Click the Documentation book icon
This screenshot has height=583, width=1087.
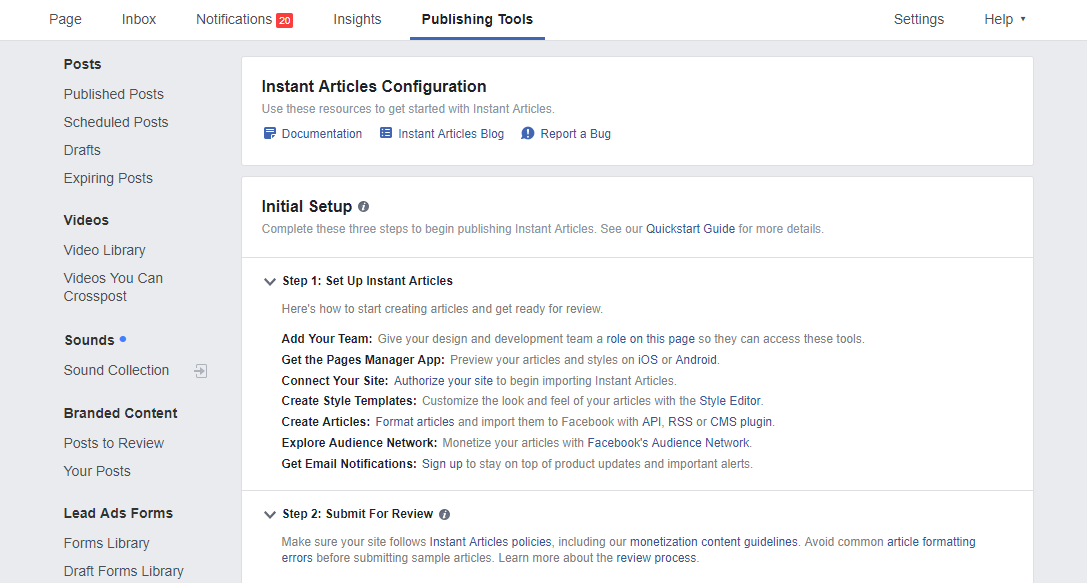pos(270,133)
